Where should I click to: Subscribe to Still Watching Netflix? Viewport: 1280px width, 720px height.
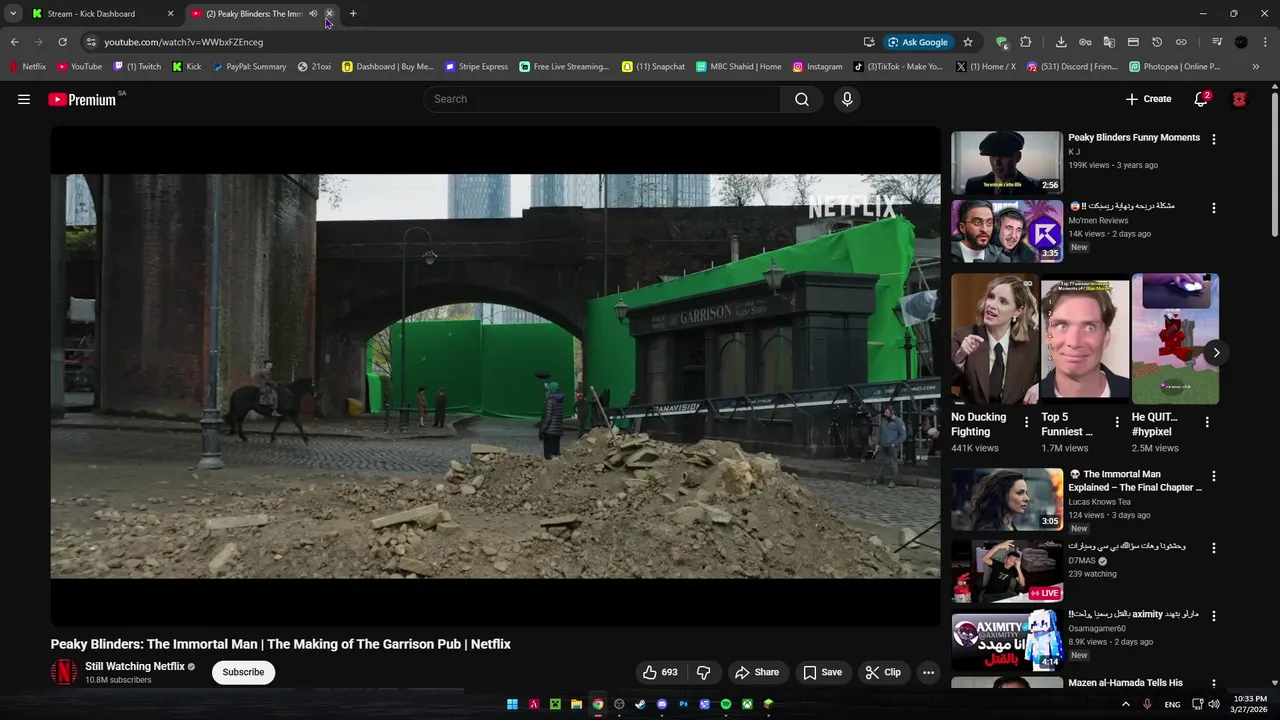(x=243, y=672)
